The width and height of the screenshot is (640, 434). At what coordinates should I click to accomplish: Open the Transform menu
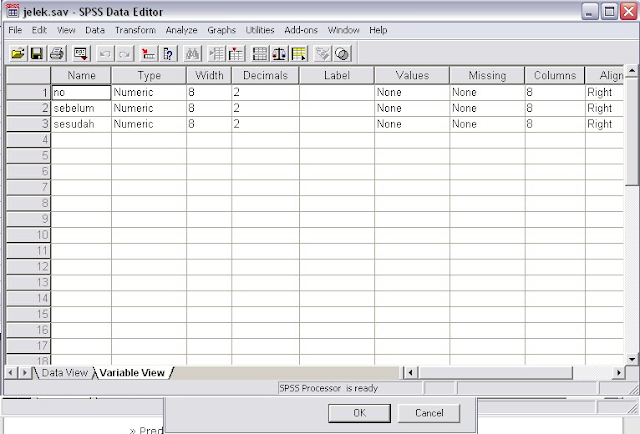[x=135, y=30]
